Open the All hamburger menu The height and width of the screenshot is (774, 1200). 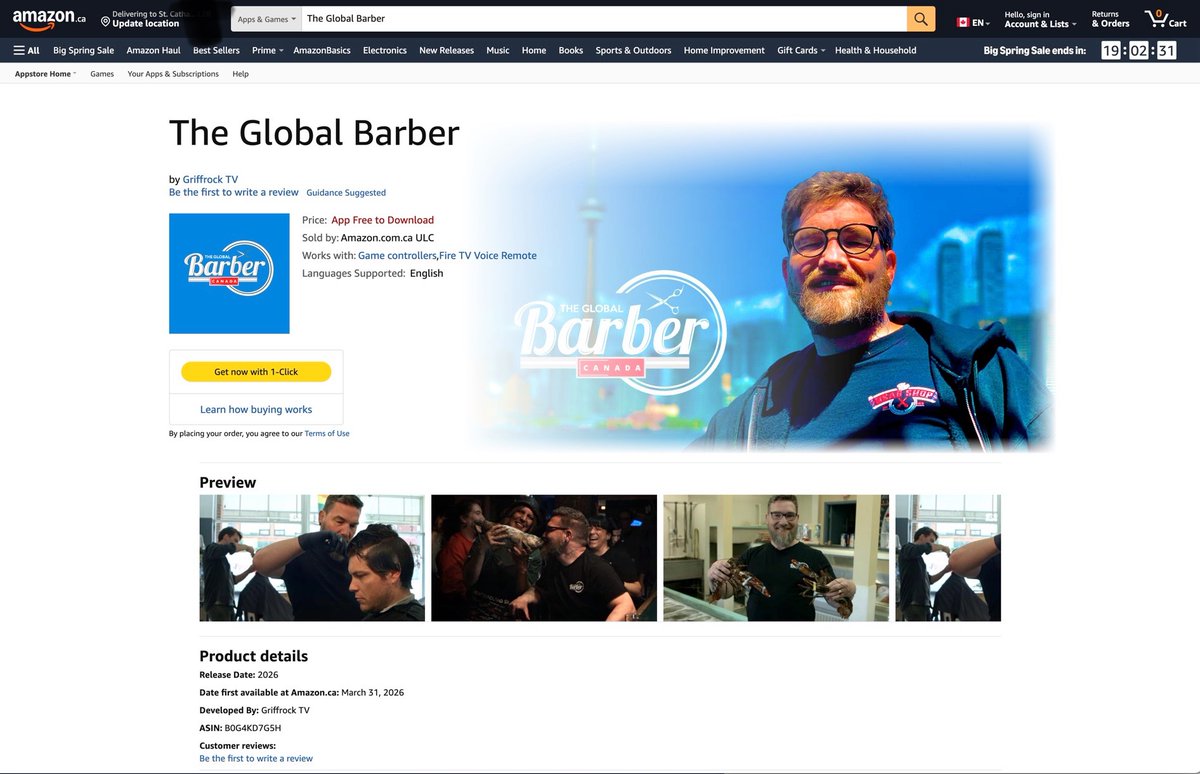tap(27, 50)
